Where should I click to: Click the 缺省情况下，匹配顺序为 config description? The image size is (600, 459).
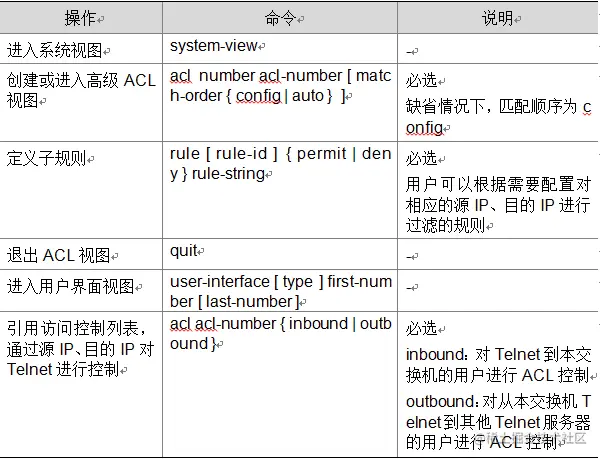(x=497, y=116)
